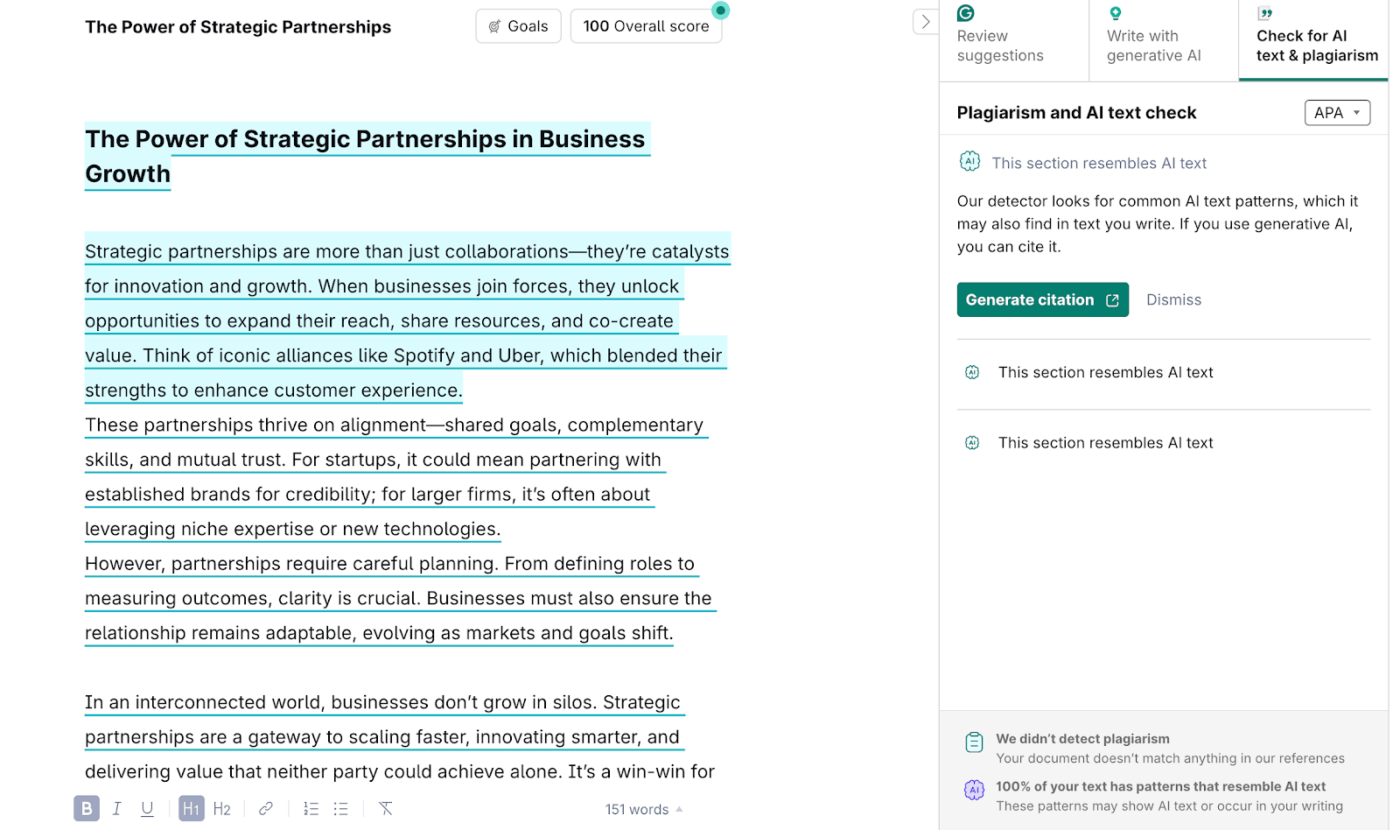
Task: View the 100 Overall score details
Action: pos(646,26)
